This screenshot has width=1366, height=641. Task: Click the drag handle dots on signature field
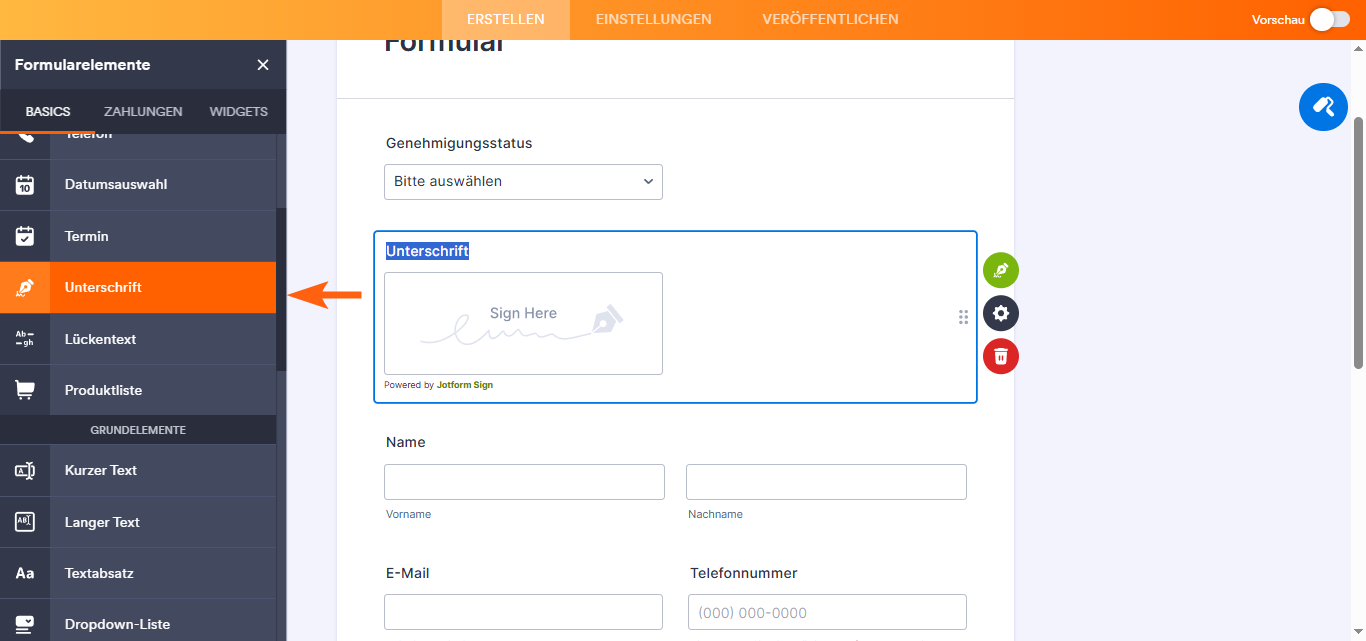tap(963, 317)
